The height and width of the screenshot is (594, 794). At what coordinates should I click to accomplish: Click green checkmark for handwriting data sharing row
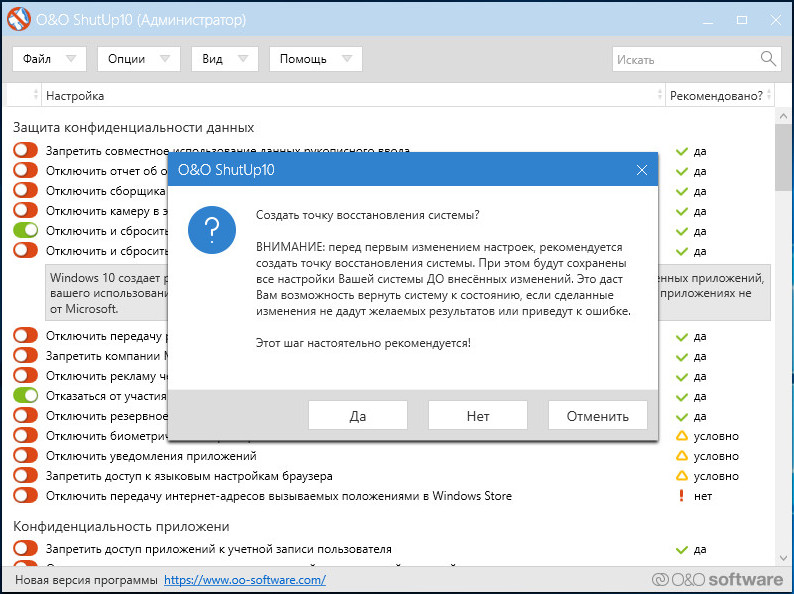click(682, 151)
